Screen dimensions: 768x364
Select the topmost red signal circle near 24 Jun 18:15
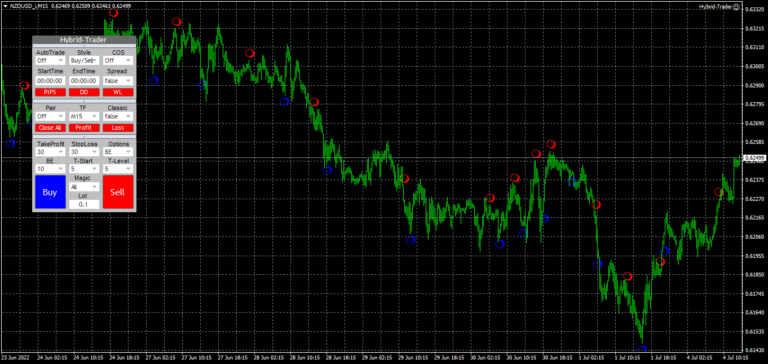click(x=113, y=13)
